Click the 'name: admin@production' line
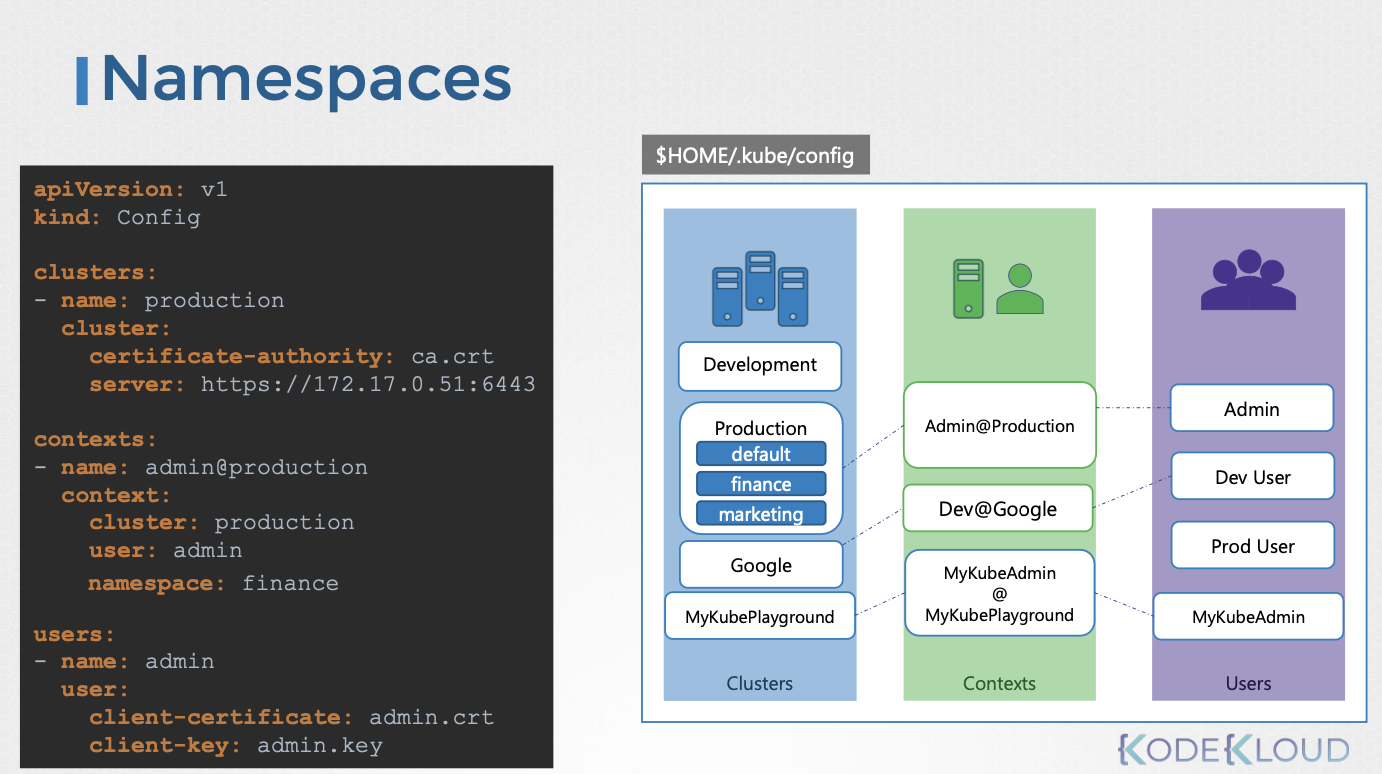The height and width of the screenshot is (774, 1382). (200, 467)
